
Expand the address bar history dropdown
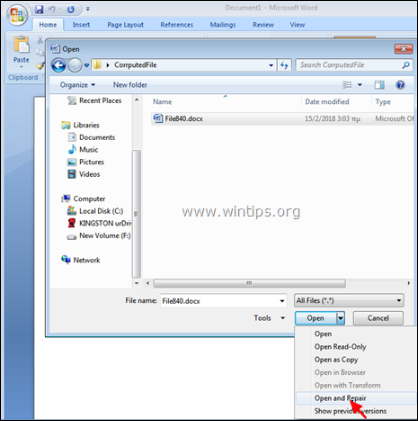coord(271,65)
